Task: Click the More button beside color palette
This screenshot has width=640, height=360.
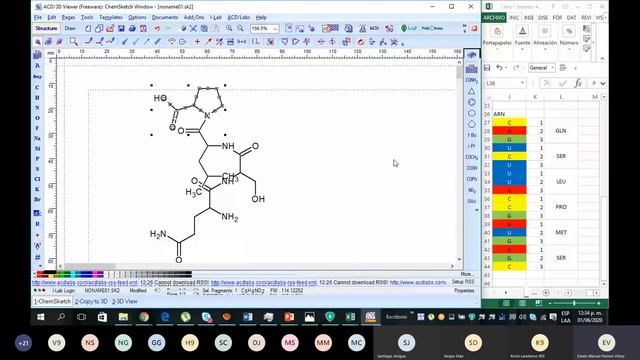Action: pos(466,274)
